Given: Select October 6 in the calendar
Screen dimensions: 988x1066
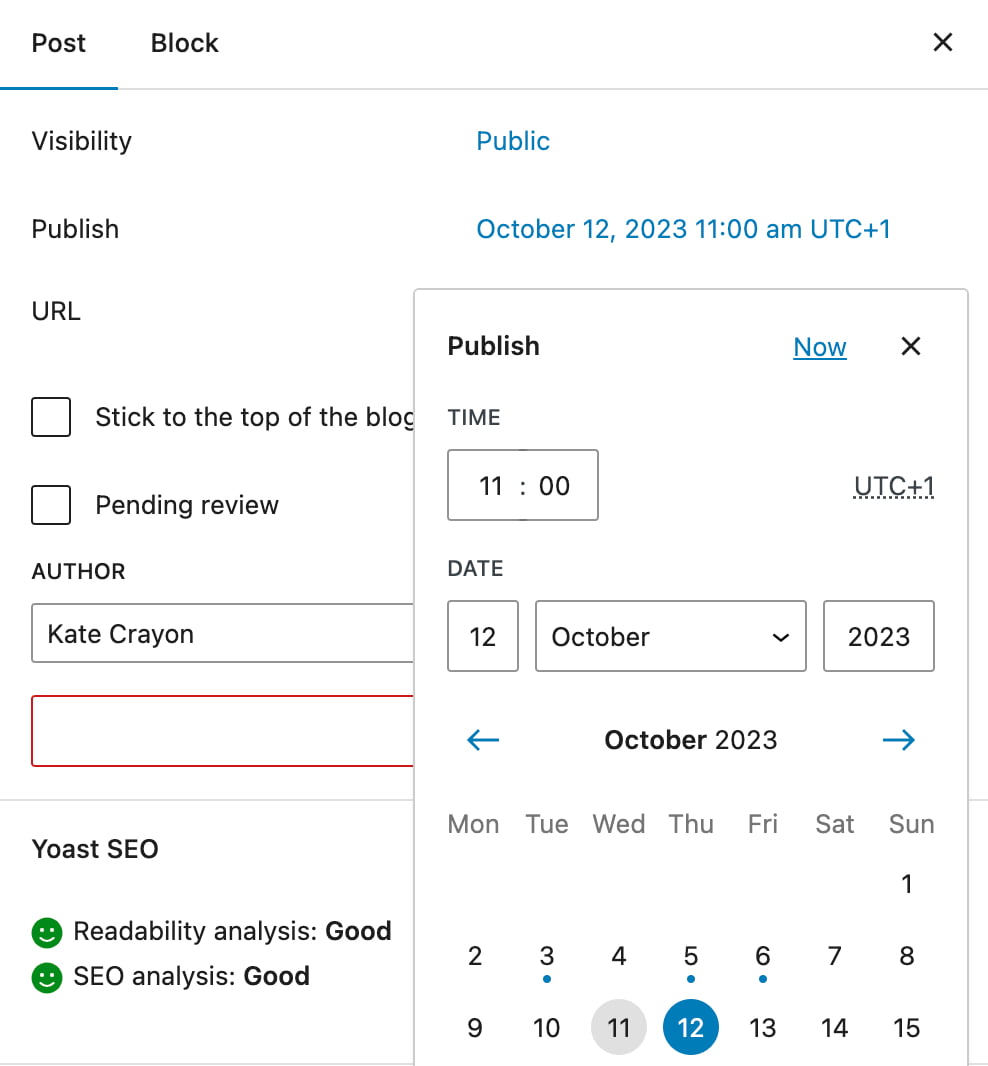Looking at the screenshot, I should pyautogui.click(x=763, y=956).
